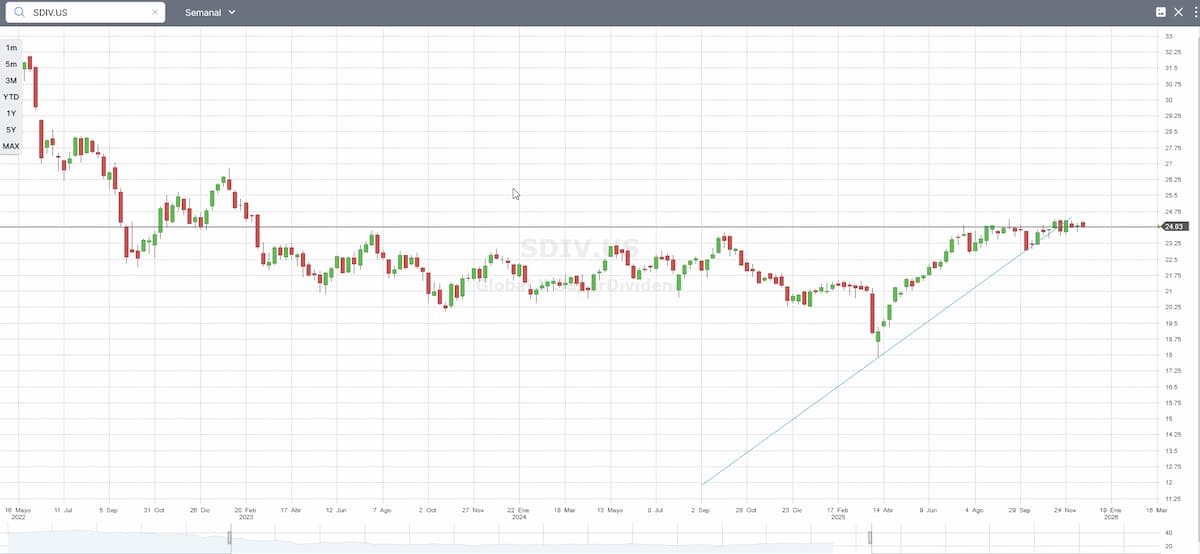Grab the right navigator range handle
This screenshot has height=554, width=1200.
pos(871,539)
